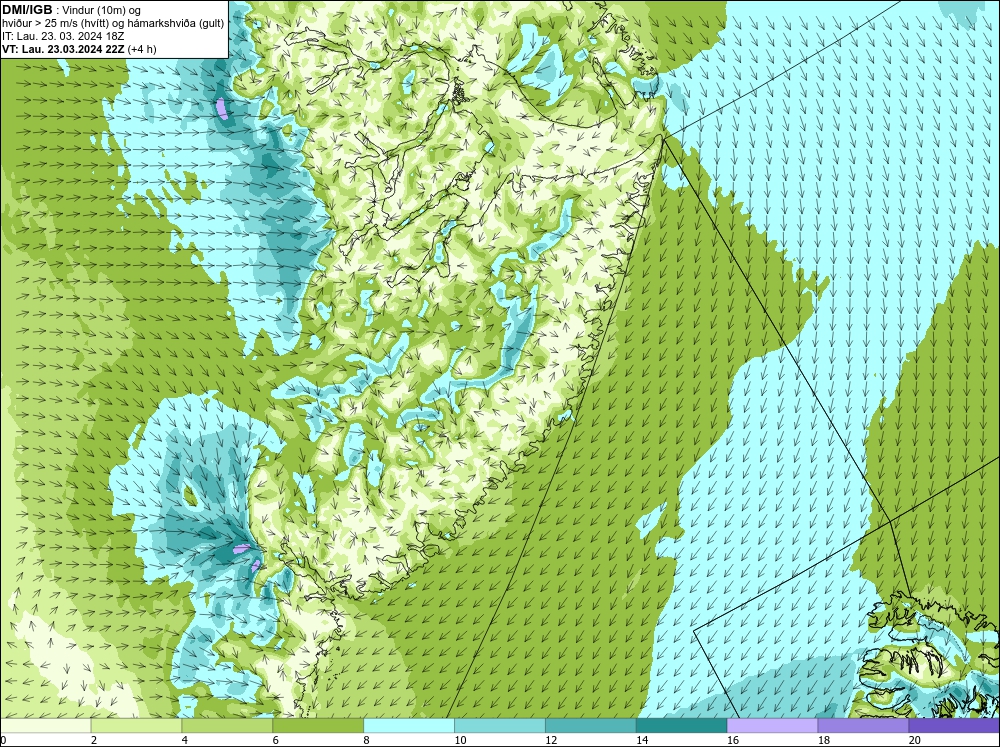Click the 18–20 m/s purple legend swatch

click(x=863, y=726)
